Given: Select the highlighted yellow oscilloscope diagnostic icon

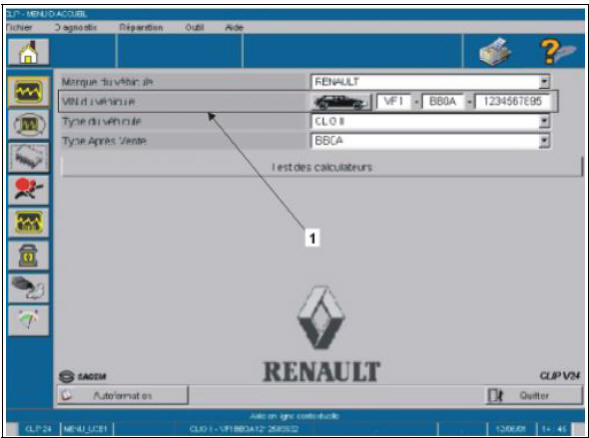Looking at the screenshot, I should click(x=29, y=92).
